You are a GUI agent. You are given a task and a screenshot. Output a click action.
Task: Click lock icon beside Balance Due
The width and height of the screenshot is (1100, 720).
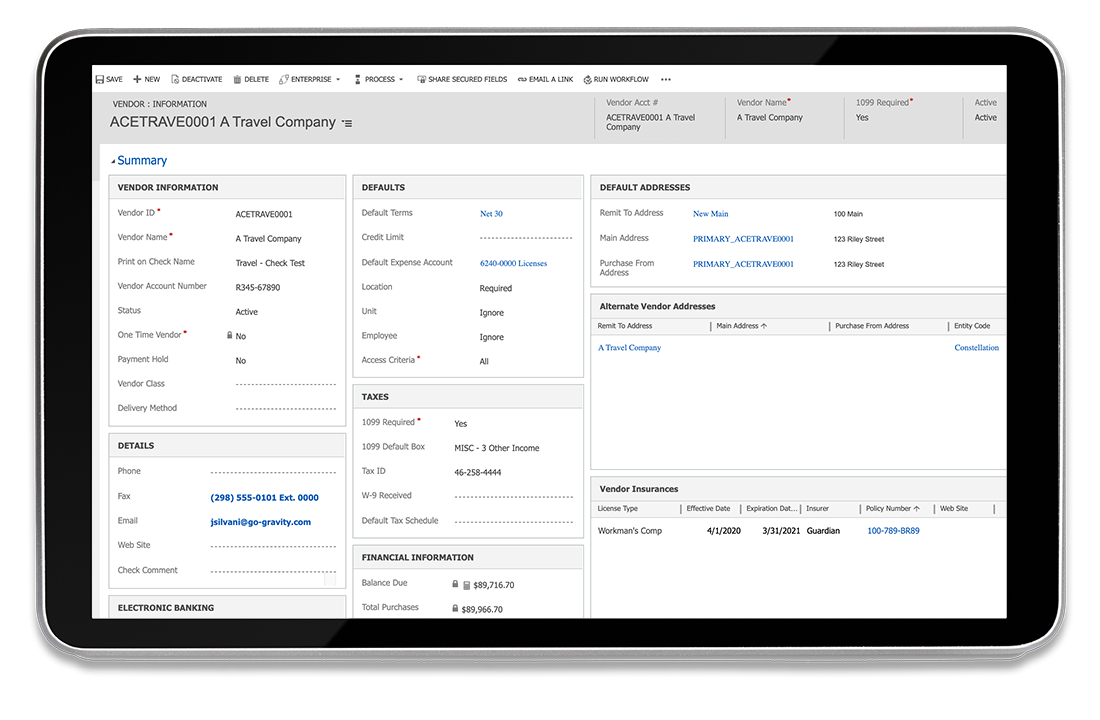(455, 584)
